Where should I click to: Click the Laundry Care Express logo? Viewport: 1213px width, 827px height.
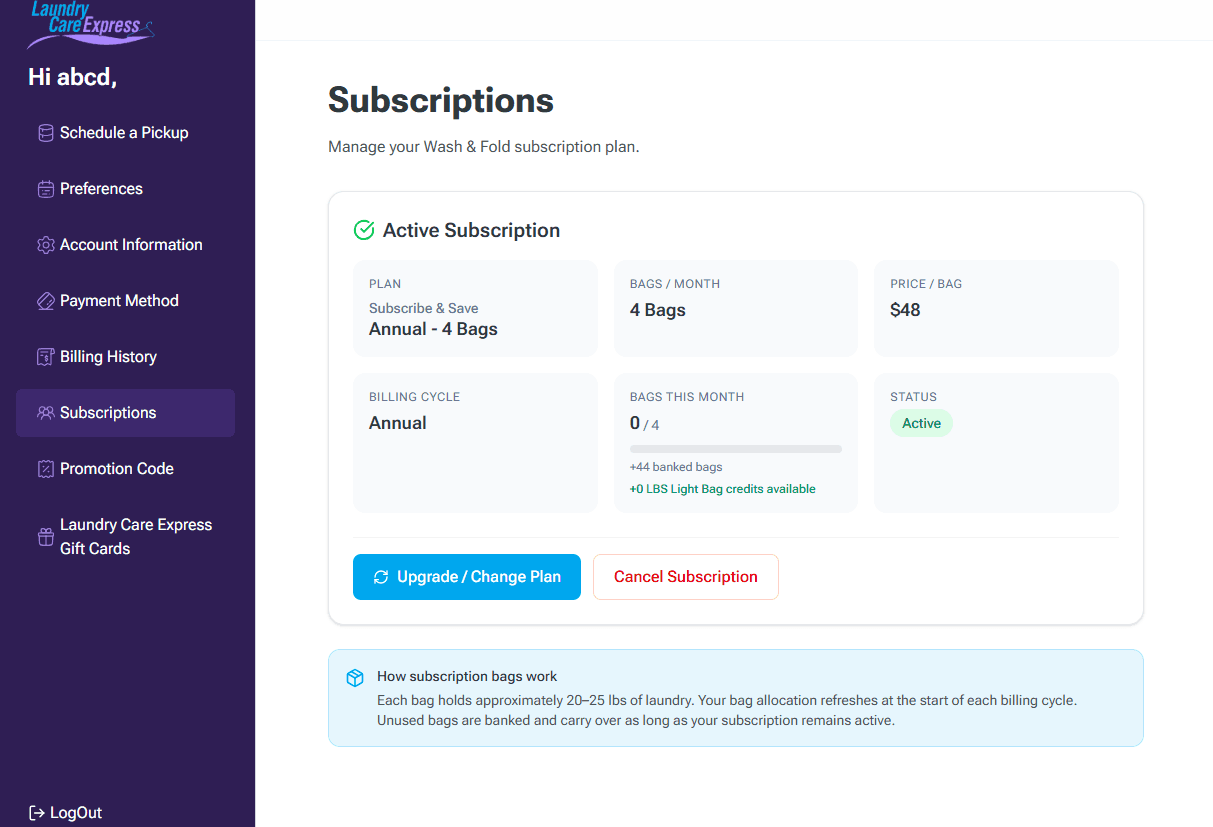[91, 25]
